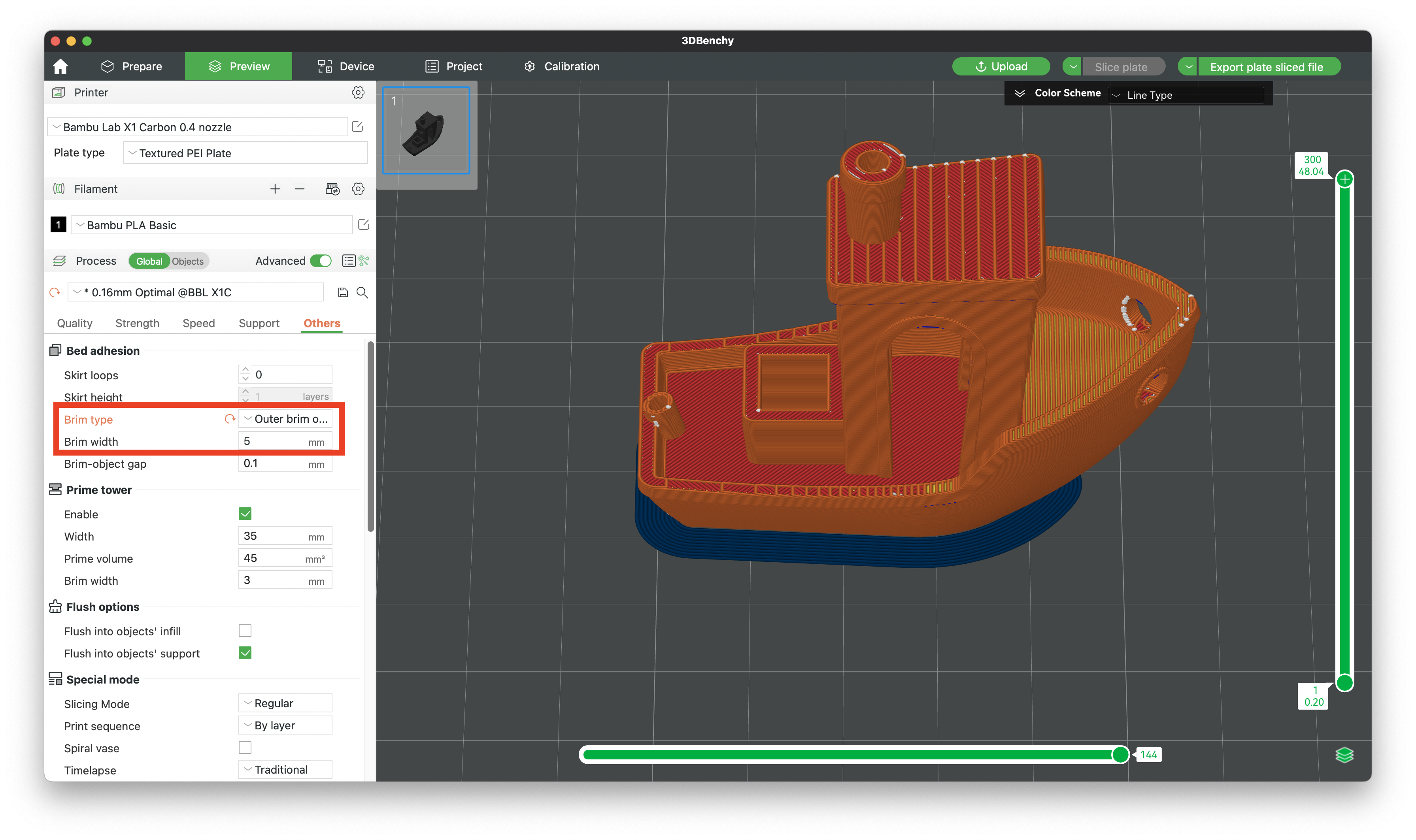Toggle the Advanced mode switch

[321, 261]
